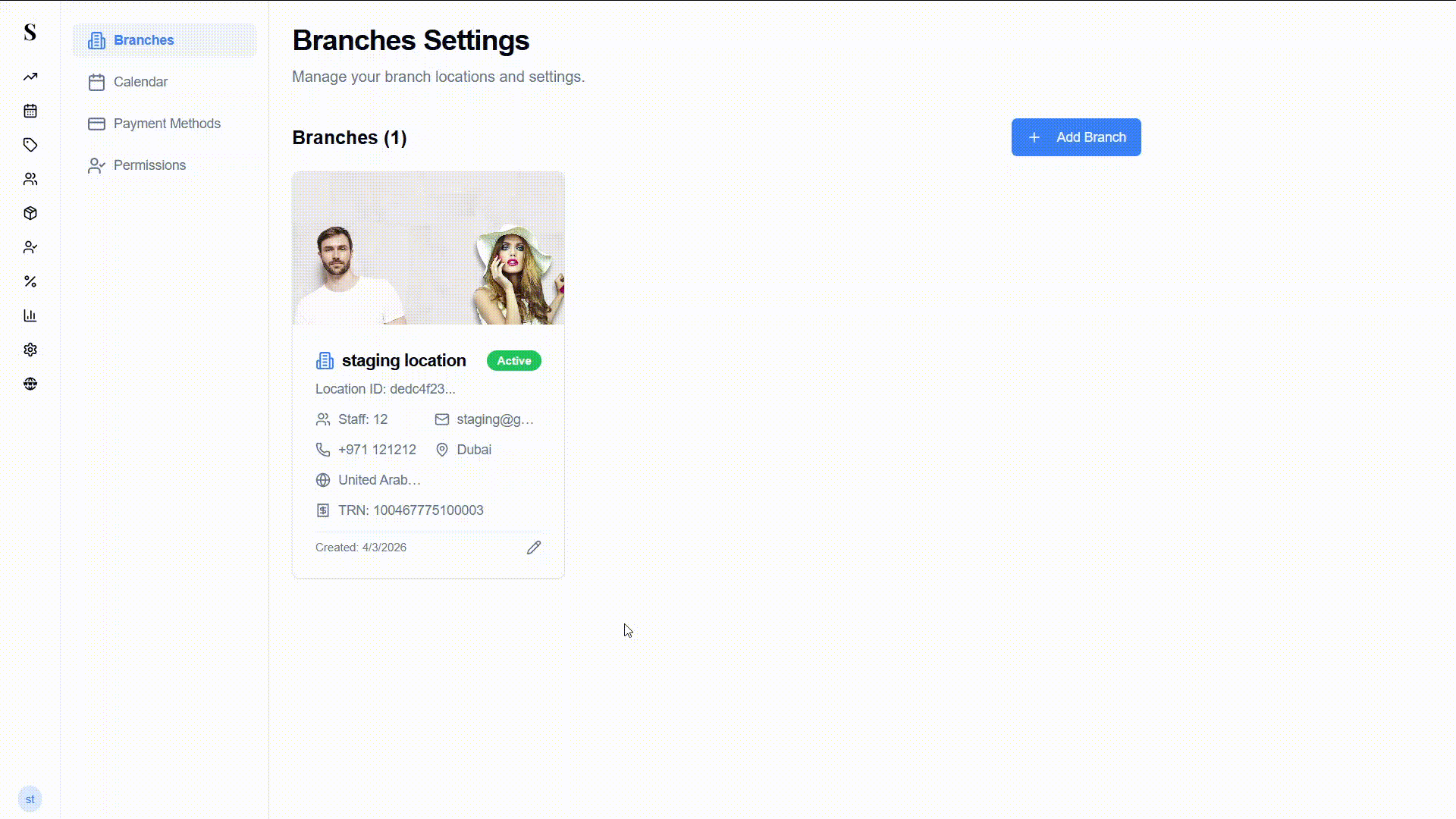Click the staging location card image

(428, 248)
